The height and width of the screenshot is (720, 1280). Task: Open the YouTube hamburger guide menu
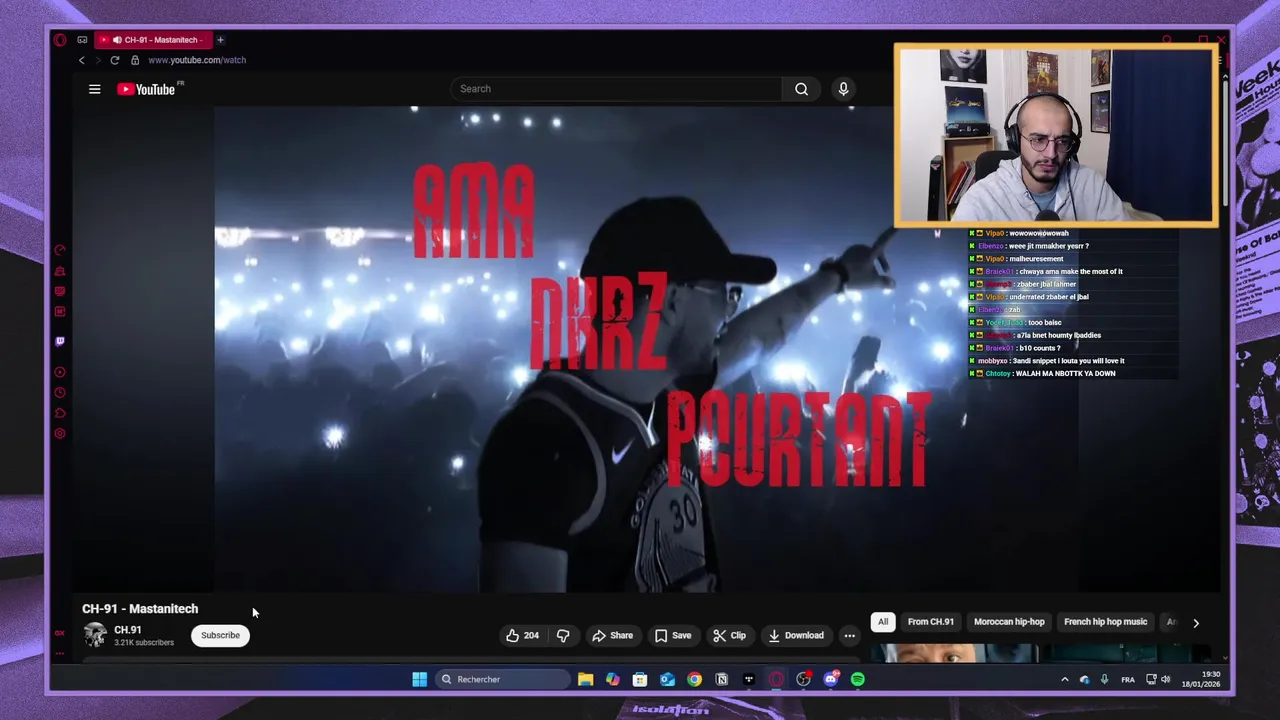[94, 89]
